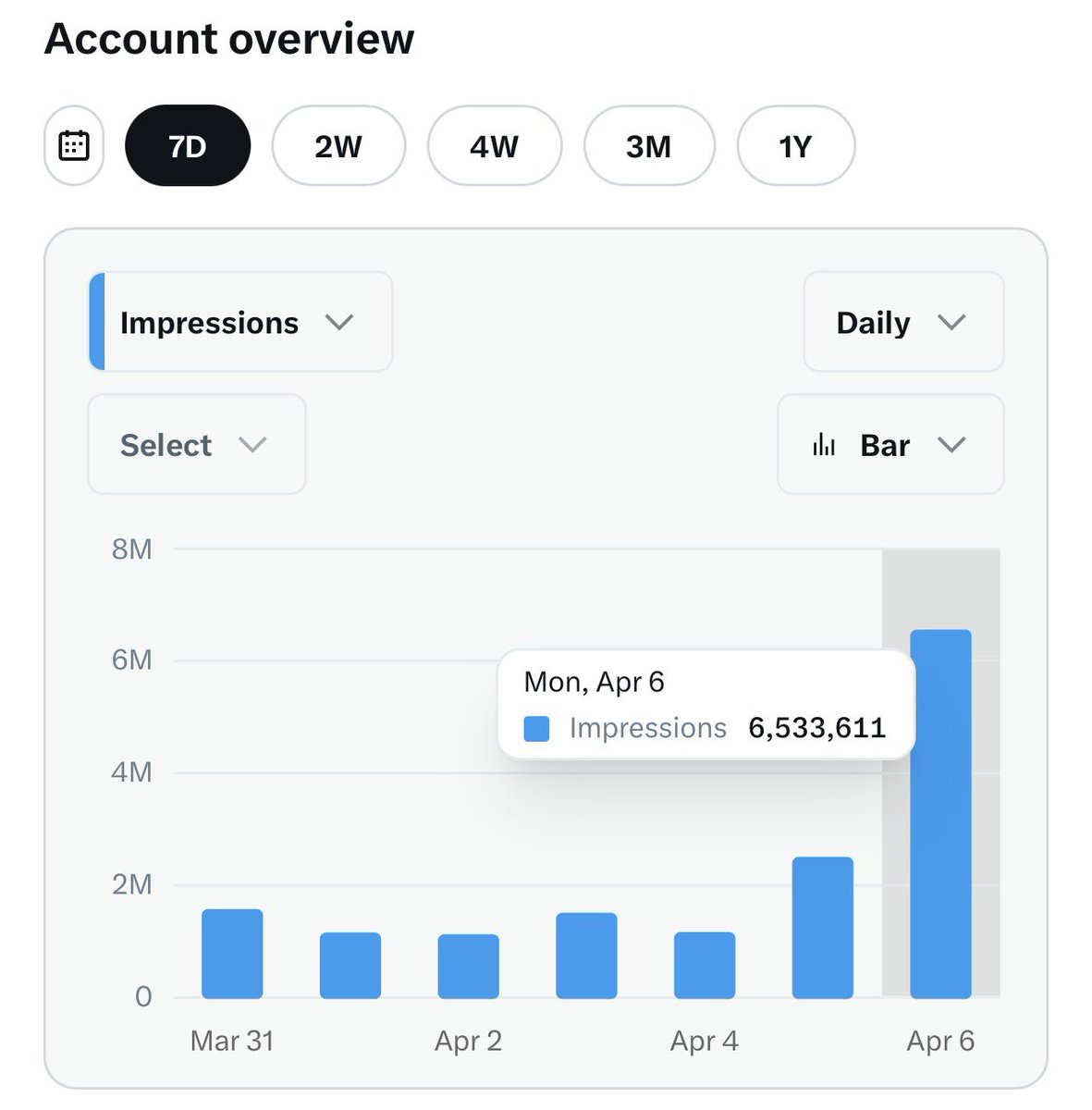Click the Account overview heading
This screenshot has height=1110, width=1092.
229,39
